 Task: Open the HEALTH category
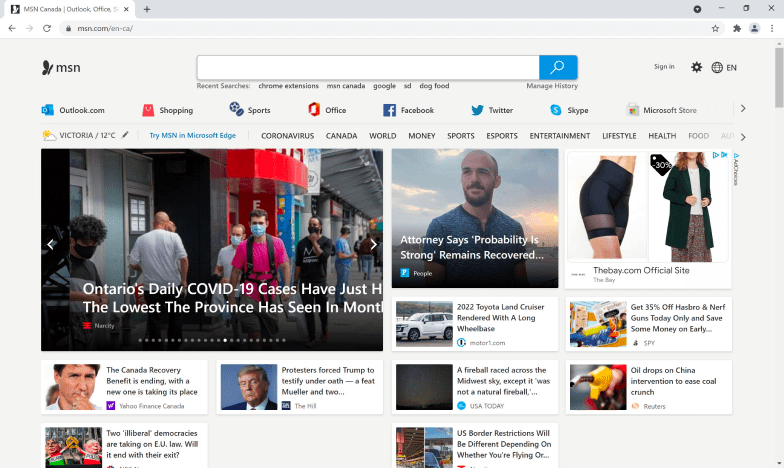click(662, 136)
